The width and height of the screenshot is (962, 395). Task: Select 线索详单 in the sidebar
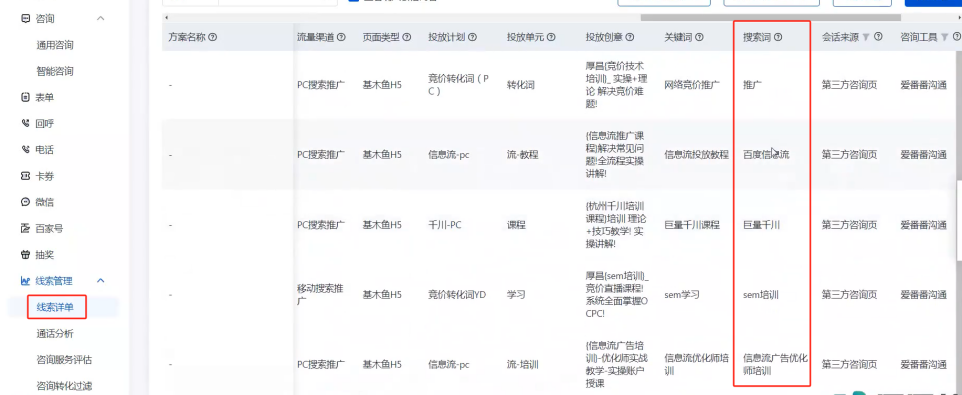point(55,307)
